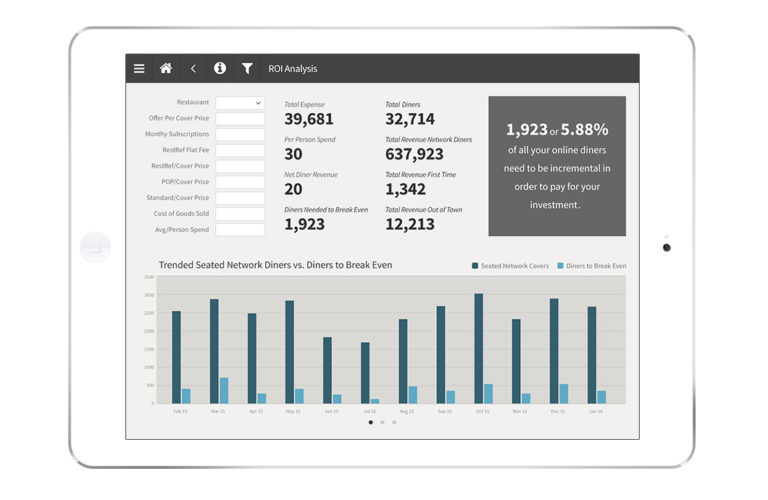The height and width of the screenshot is (500, 768).
Task: Focus the Monthly Subscriptions input
Action: click(240, 134)
